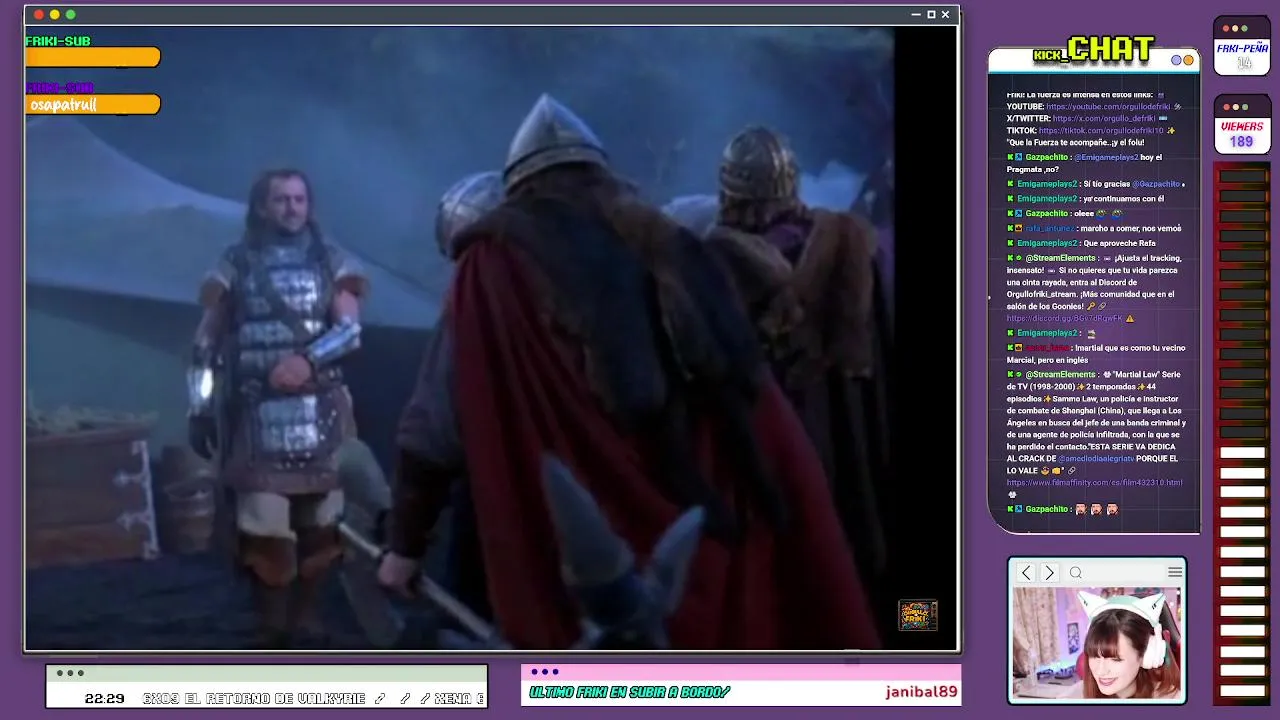Open the YouTube orgullodefriki link

click(x=1108, y=107)
